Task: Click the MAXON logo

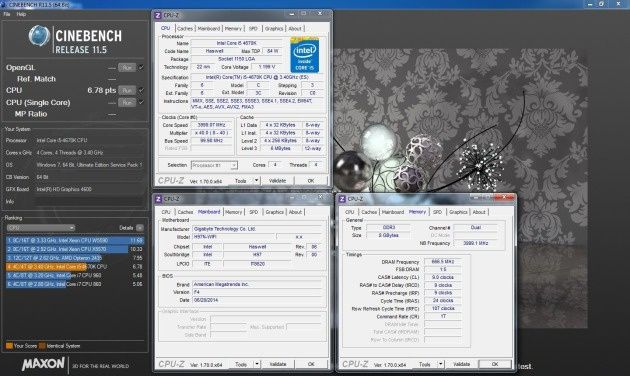Action: point(43,364)
